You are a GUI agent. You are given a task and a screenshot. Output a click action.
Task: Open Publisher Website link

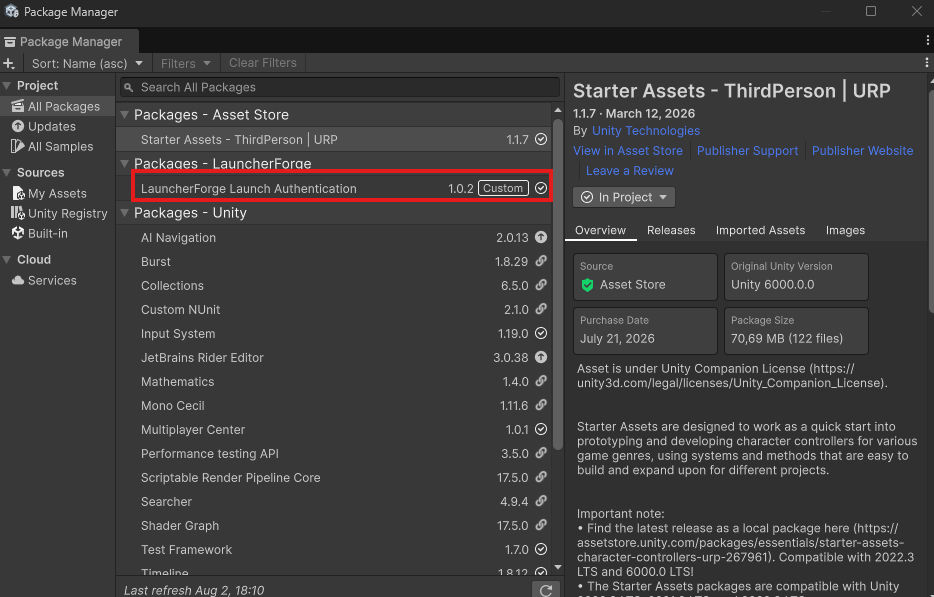pyautogui.click(x=863, y=151)
